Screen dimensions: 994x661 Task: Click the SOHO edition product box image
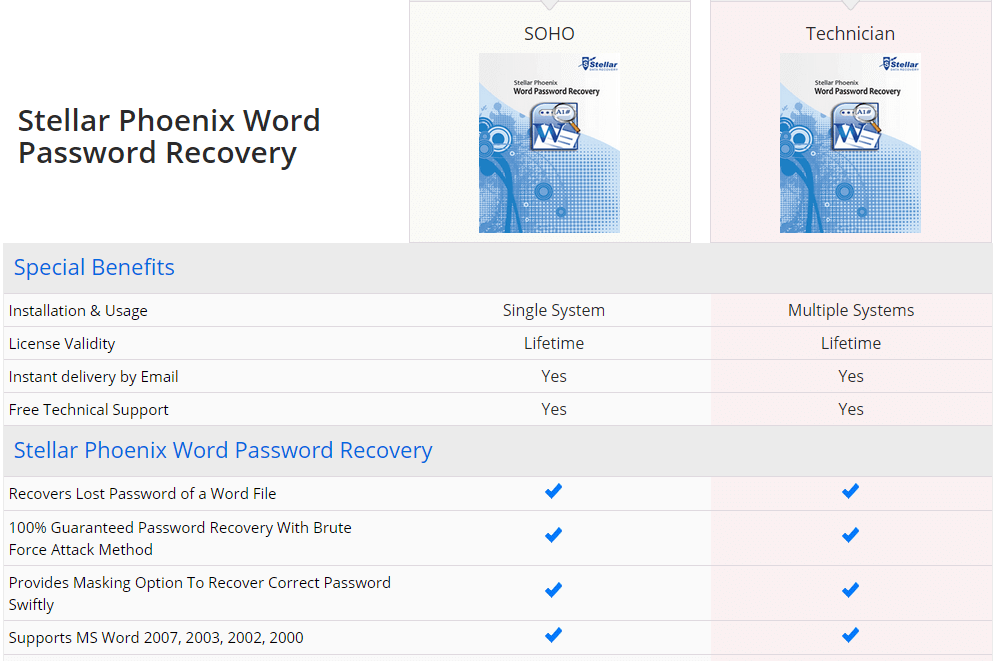pos(549,143)
